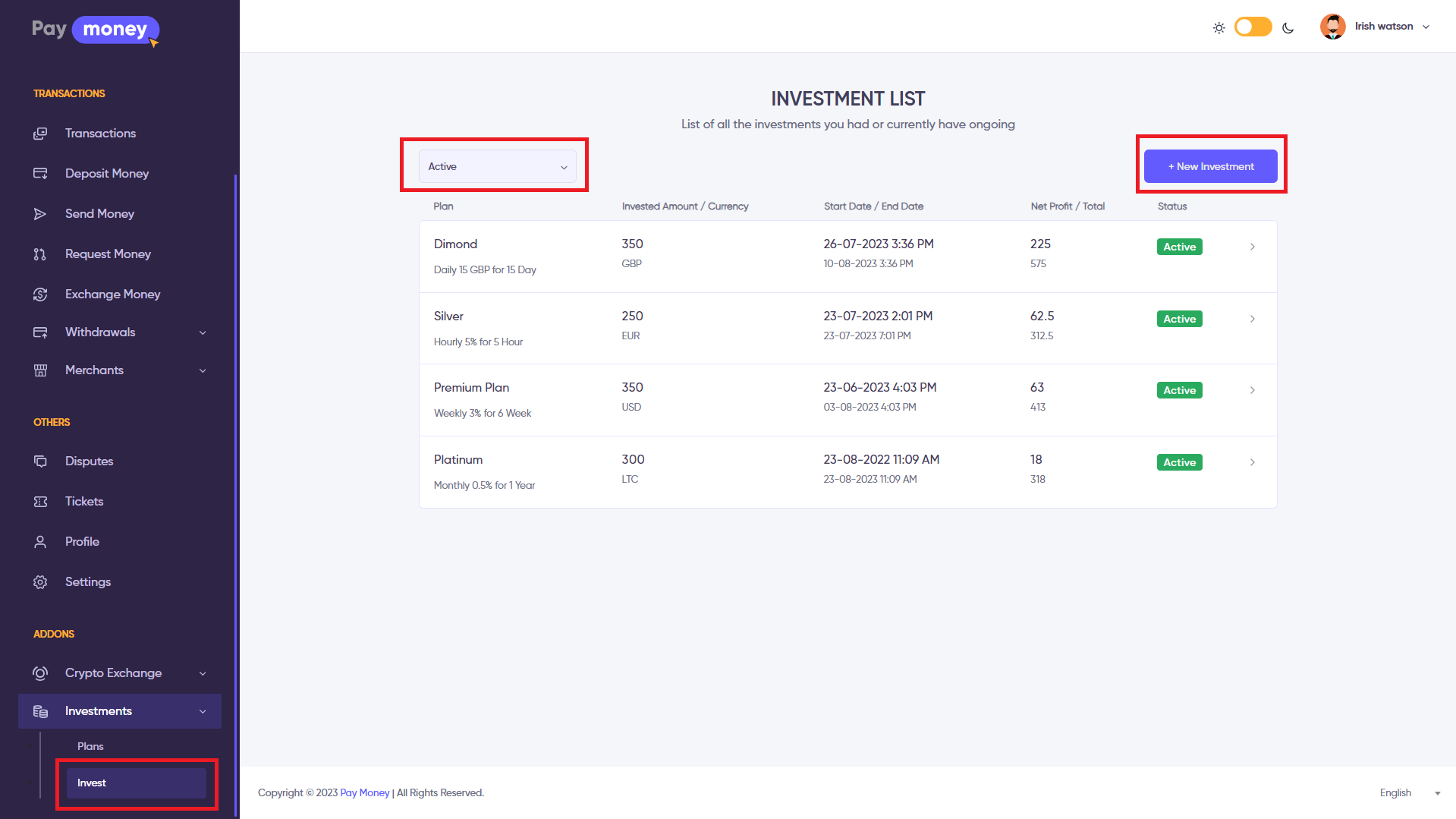1456x819 pixels.
Task: Click the Request Money icon
Action: (40, 254)
